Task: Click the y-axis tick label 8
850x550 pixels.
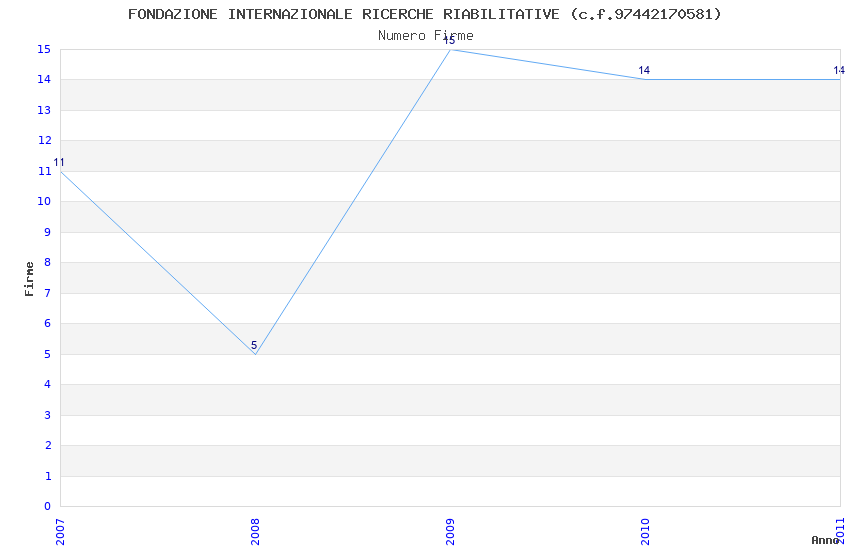Action: [x=48, y=262]
